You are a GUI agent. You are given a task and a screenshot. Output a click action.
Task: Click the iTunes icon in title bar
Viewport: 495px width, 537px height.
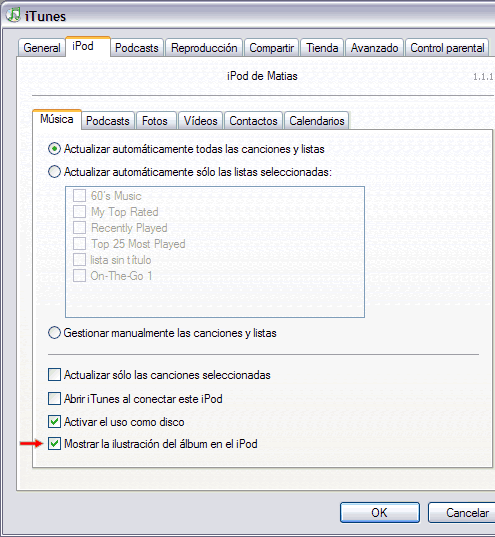click(13, 15)
